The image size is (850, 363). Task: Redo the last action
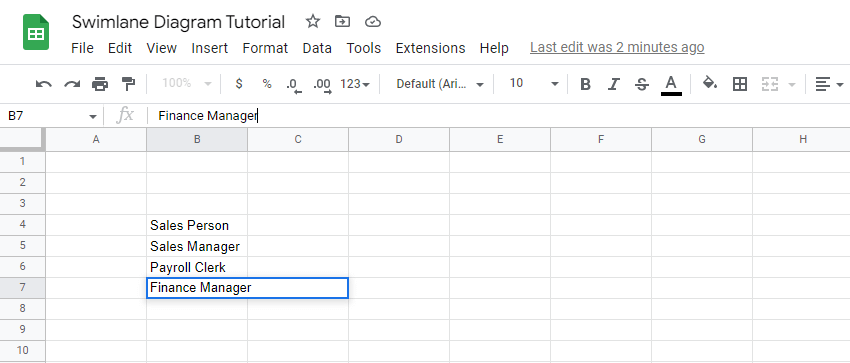72,84
